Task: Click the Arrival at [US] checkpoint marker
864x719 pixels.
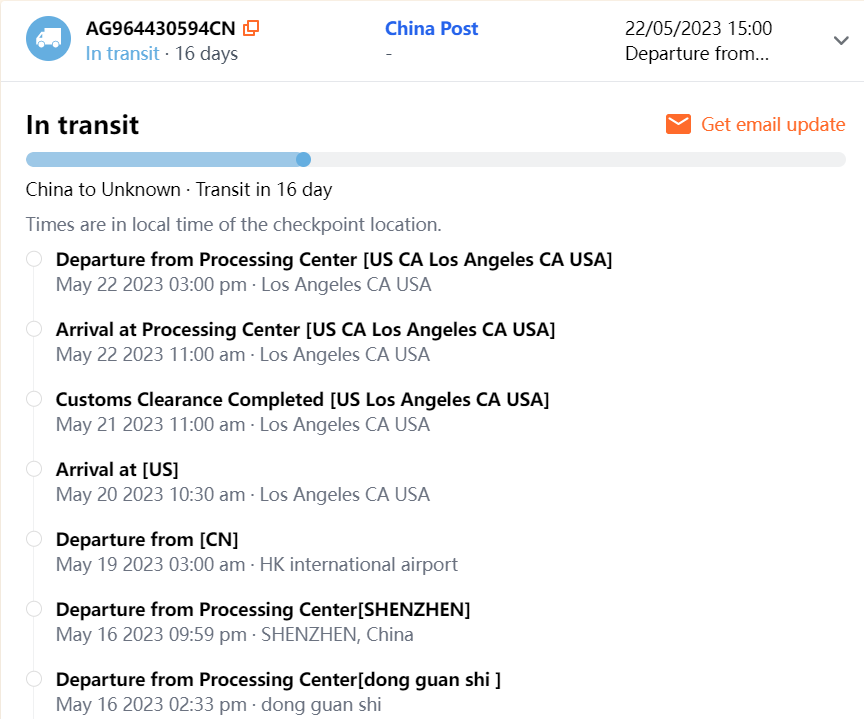Action: (x=34, y=469)
